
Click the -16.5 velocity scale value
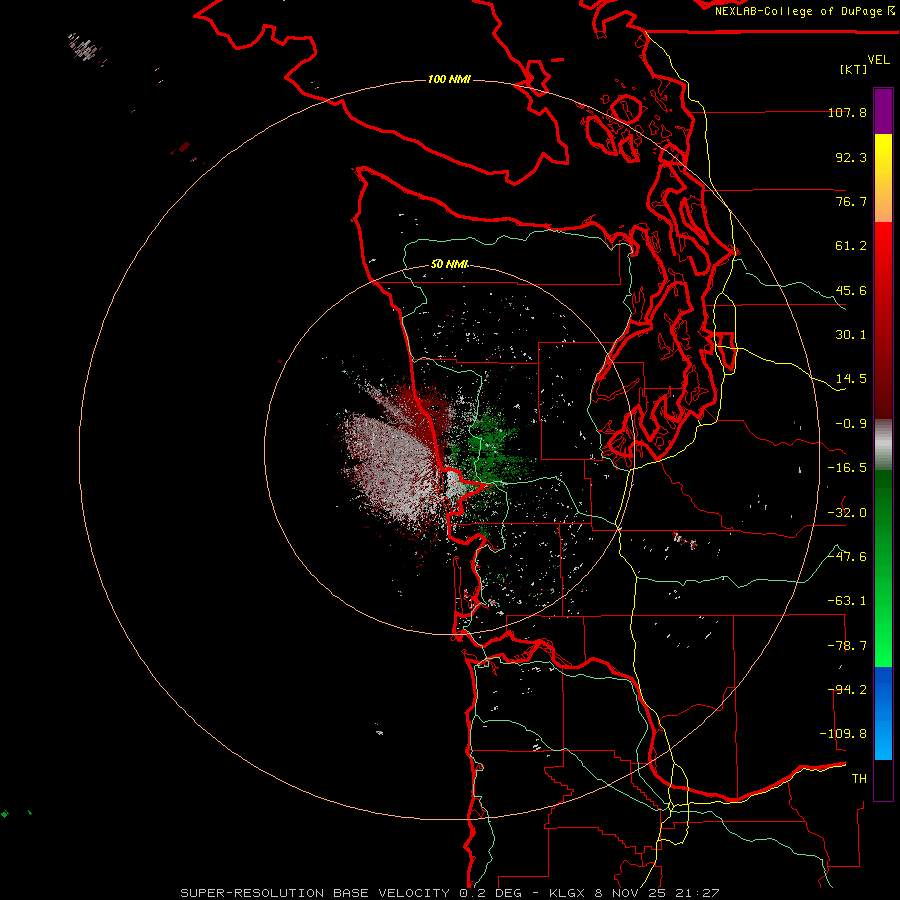pos(847,468)
